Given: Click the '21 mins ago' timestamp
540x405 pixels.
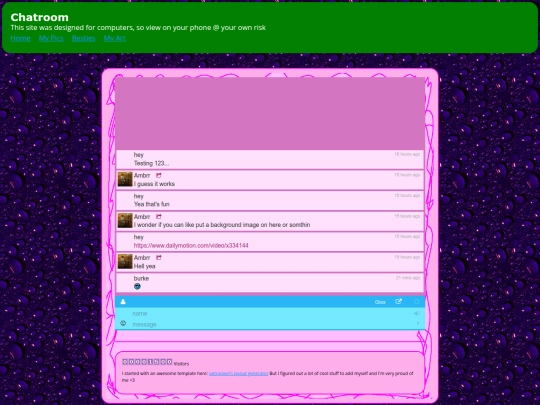Looking at the screenshot, I should point(408,278).
